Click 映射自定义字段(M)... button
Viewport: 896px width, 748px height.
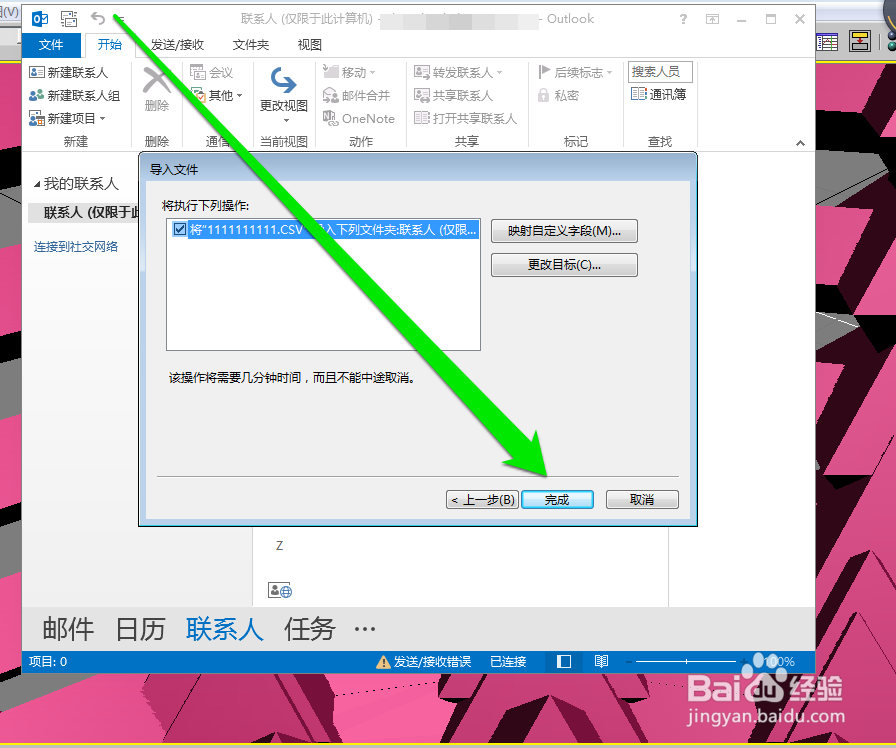click(x=564, y=231)
